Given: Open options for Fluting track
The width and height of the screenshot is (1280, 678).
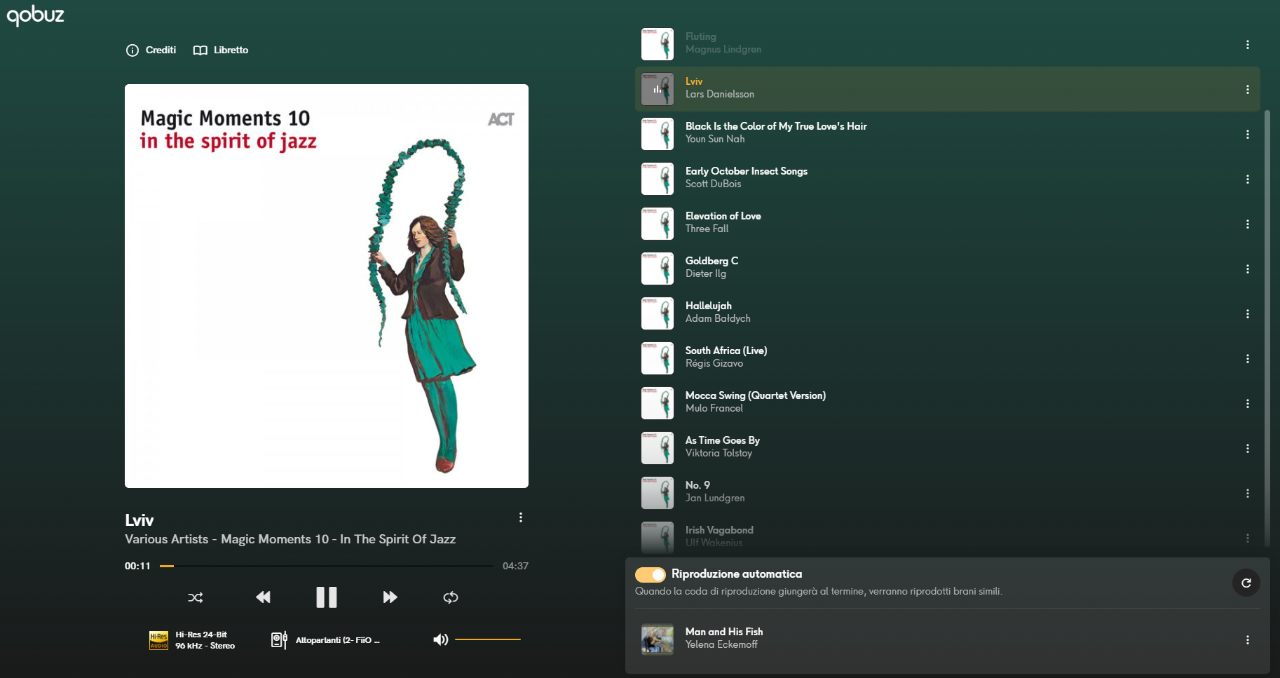Looking at the screenshot, I should (1247, 44).
